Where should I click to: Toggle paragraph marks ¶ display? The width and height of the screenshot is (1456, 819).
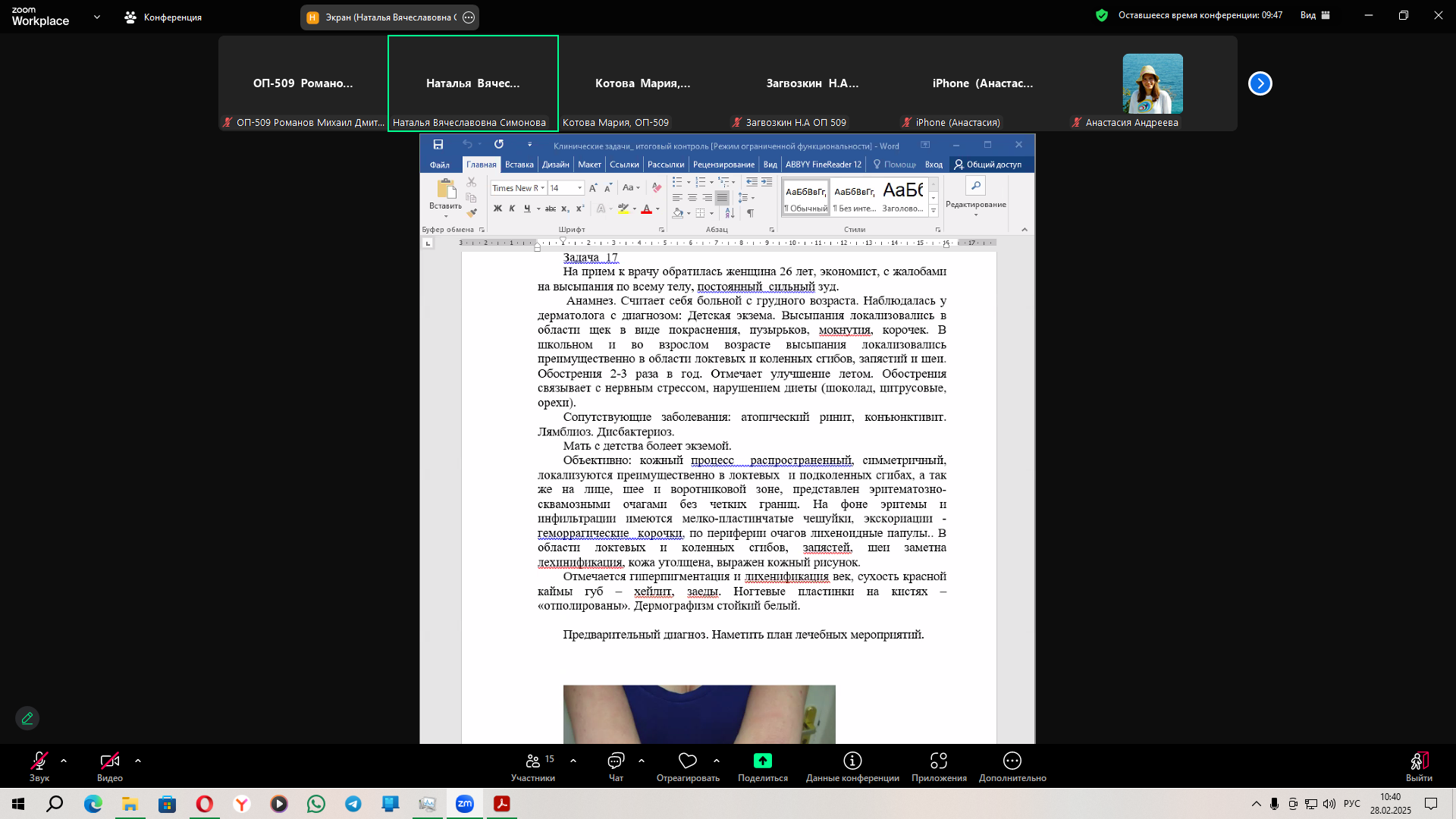[x=750, y=214]
